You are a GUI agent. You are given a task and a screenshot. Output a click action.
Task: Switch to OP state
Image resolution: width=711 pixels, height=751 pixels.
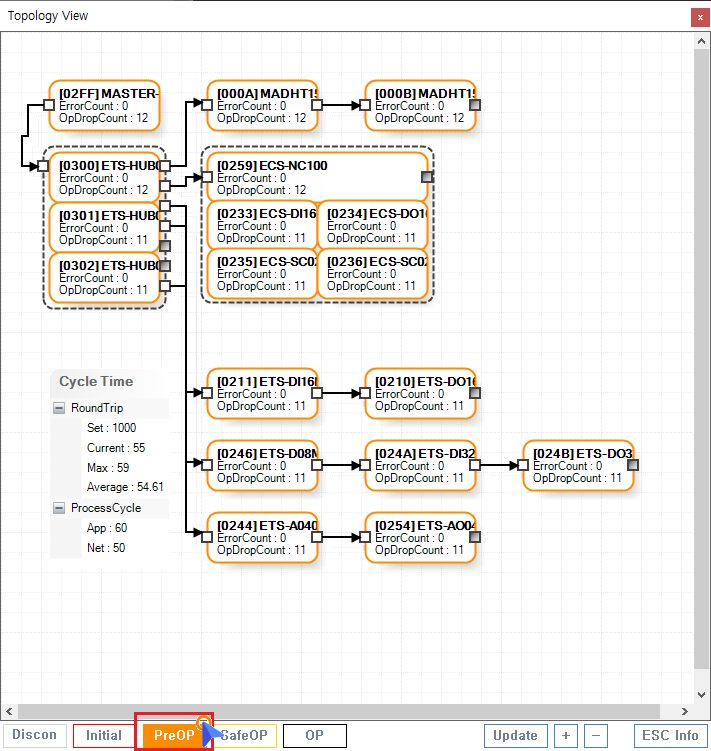(x=314, y=736)
